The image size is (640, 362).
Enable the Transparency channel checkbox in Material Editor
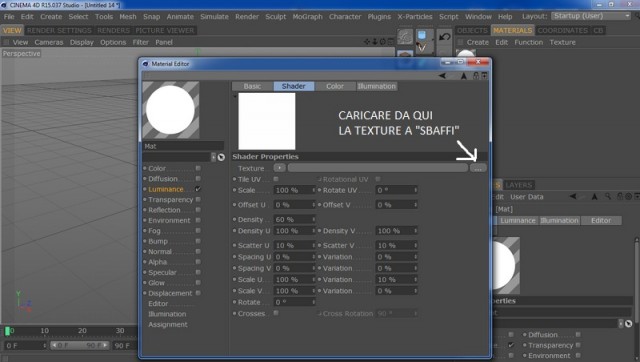point(198,199)
